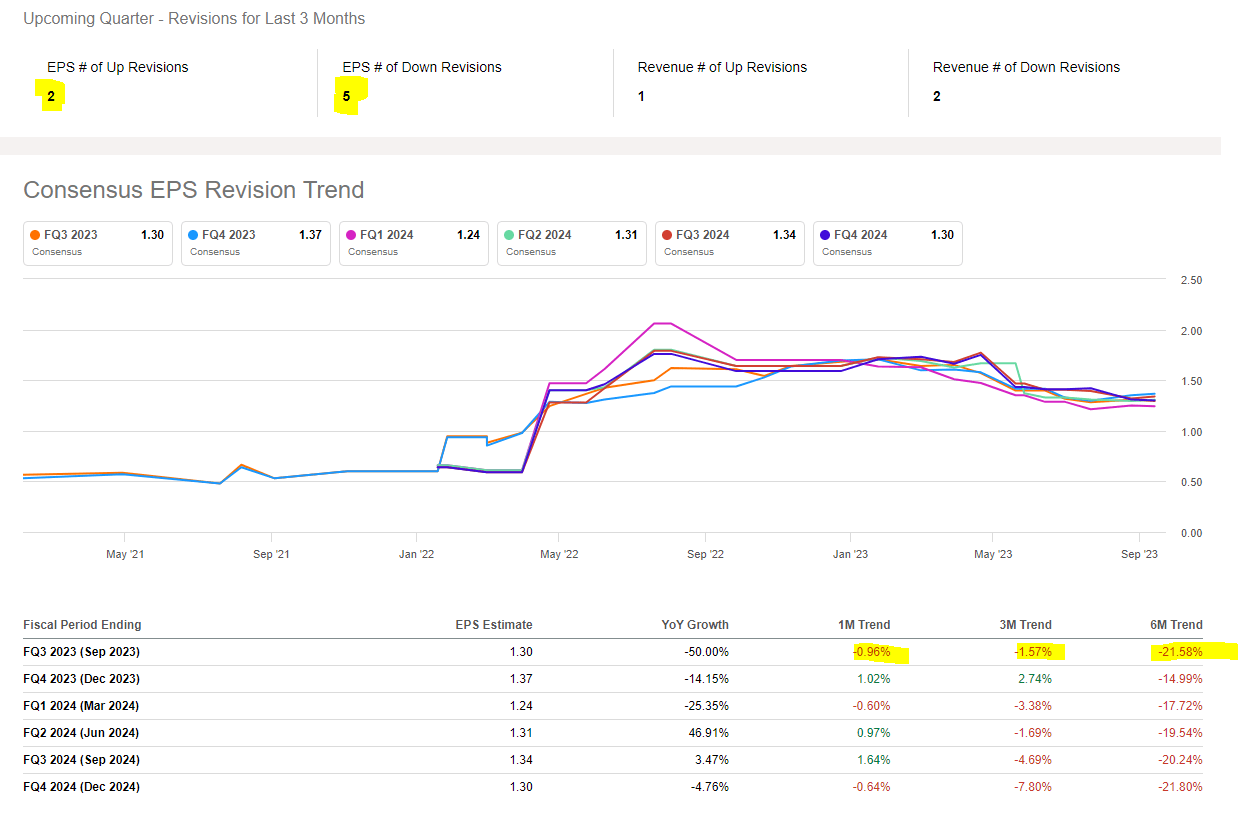This screenshot has height=814, width=1238.
Task: Toggle the FQ4 2023 consensus legend chip
Action: point(256,243)
